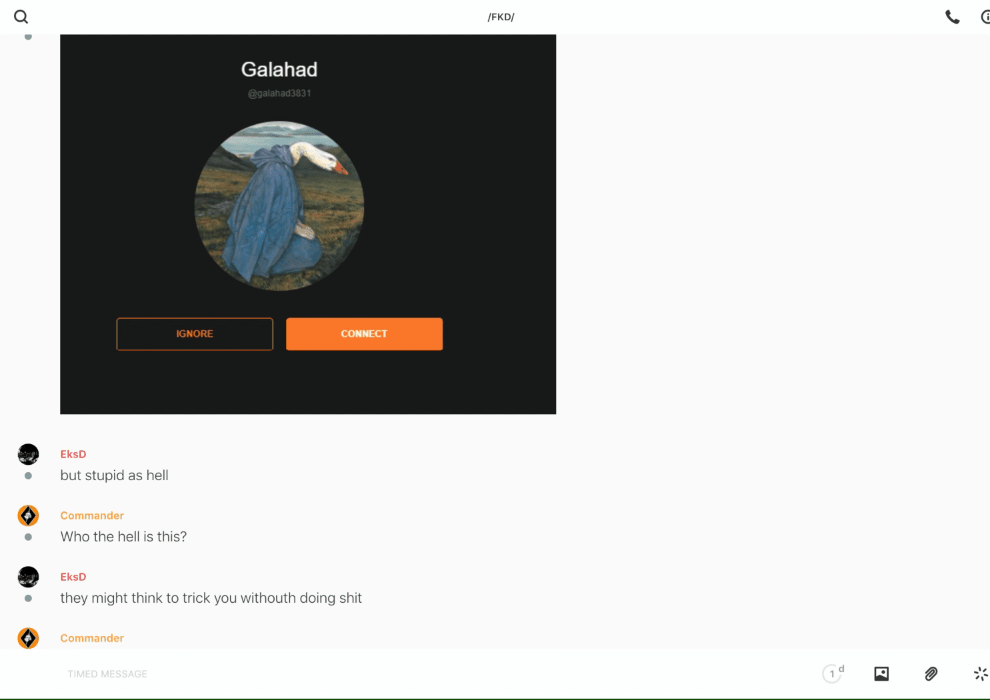Attach a picture using the image icon
This screenshot has width=990, height=700.
[881, 674]
